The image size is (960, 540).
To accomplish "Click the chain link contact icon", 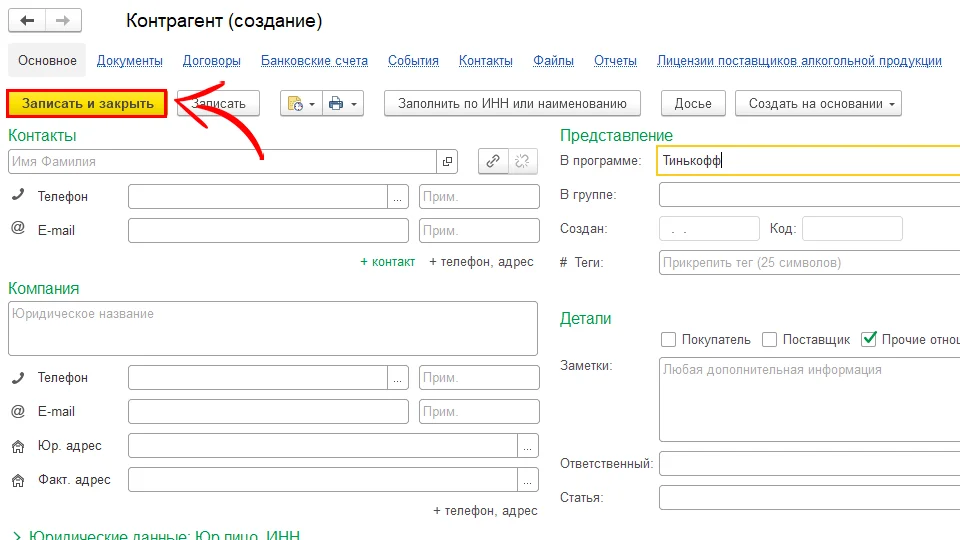I will [x=492, y=161].
